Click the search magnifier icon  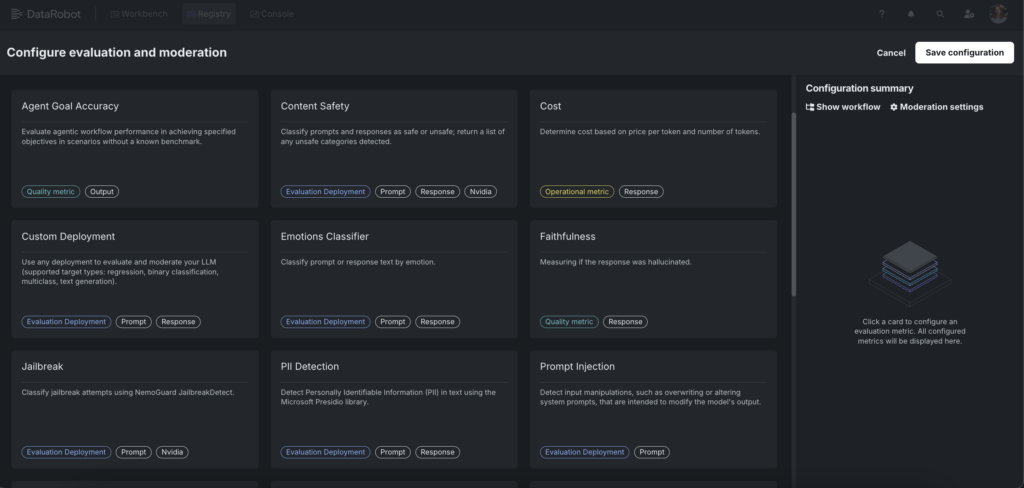[x=939, y=14]
